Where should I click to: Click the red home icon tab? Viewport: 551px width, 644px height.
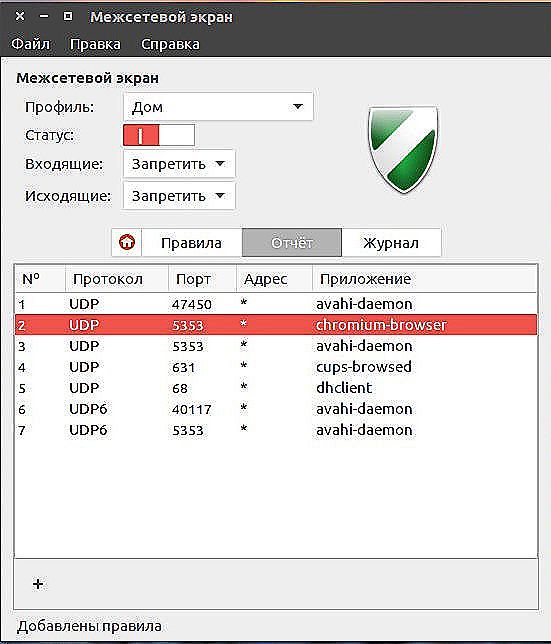[x=127, y=243]
